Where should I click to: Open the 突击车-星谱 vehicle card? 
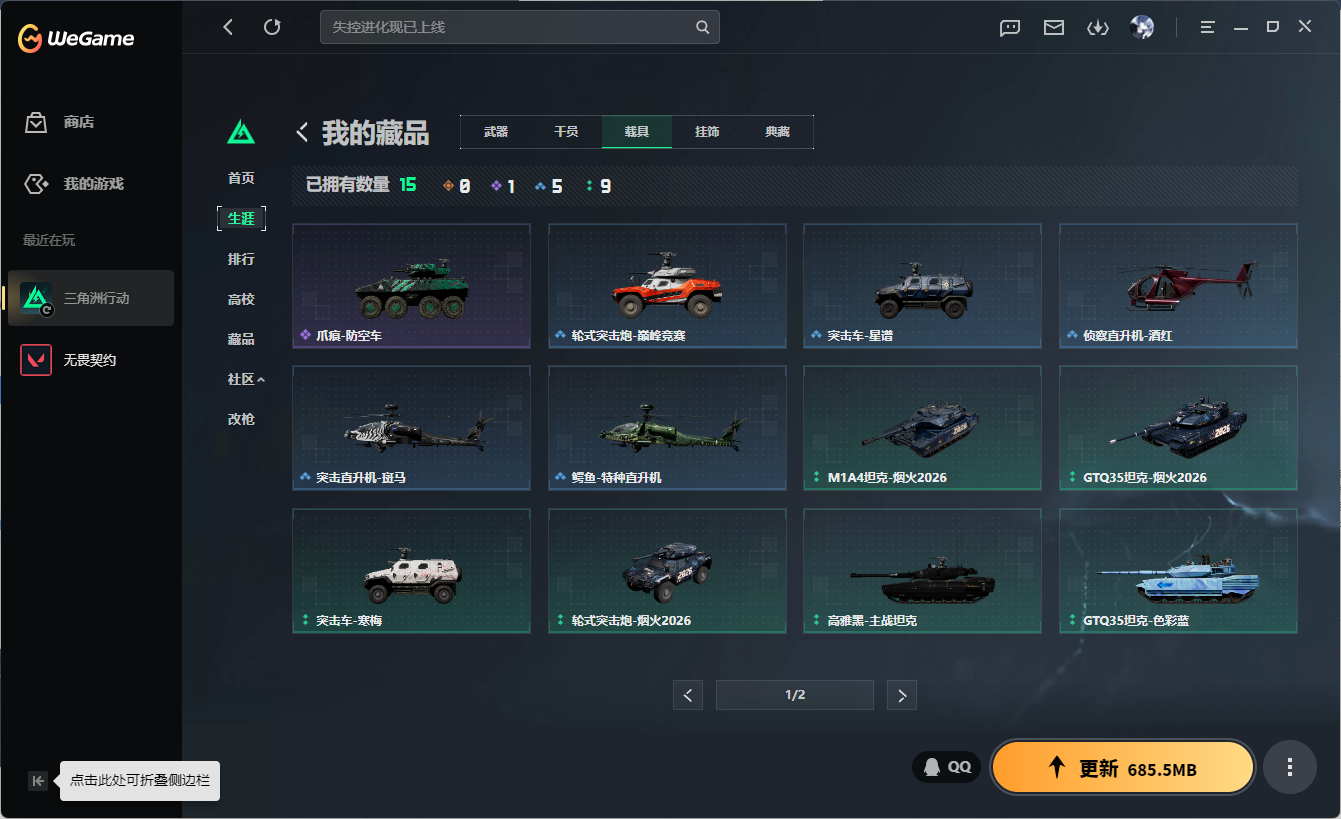click(922, 286)
